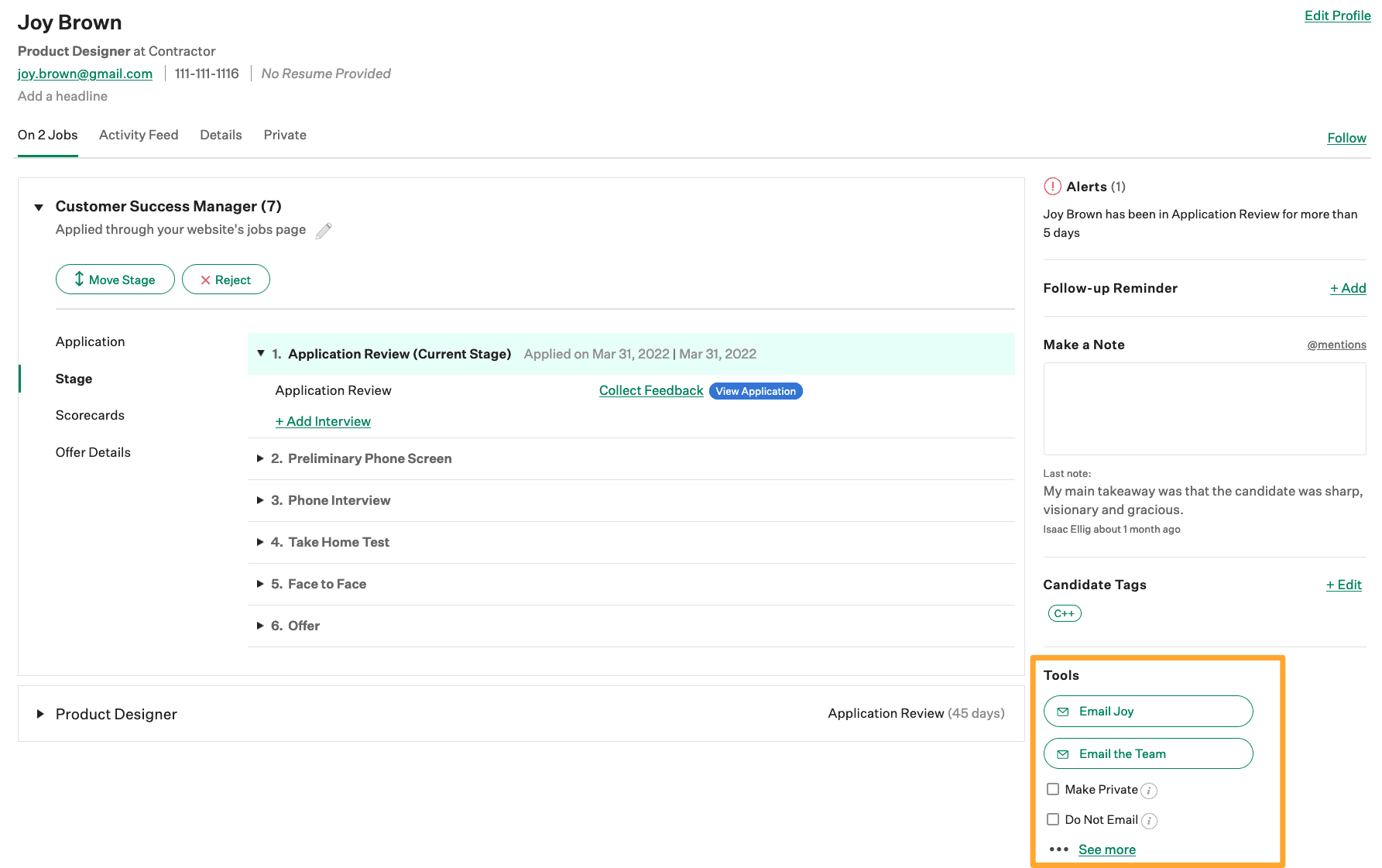Follow this candidate
This screenshot has width=1382, height=868.
click(1346, 138)
